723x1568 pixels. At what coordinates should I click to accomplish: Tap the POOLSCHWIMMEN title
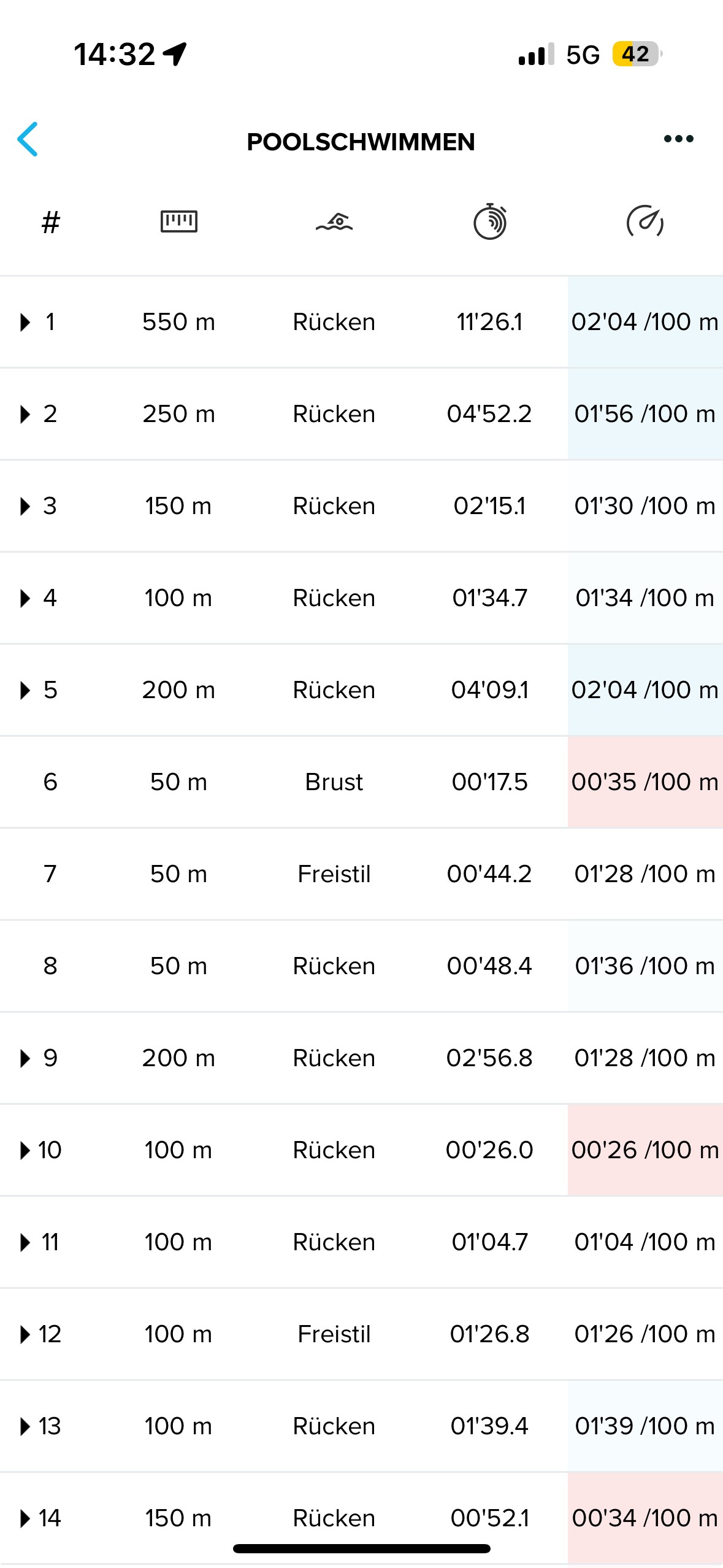click(x=361, y=142)
